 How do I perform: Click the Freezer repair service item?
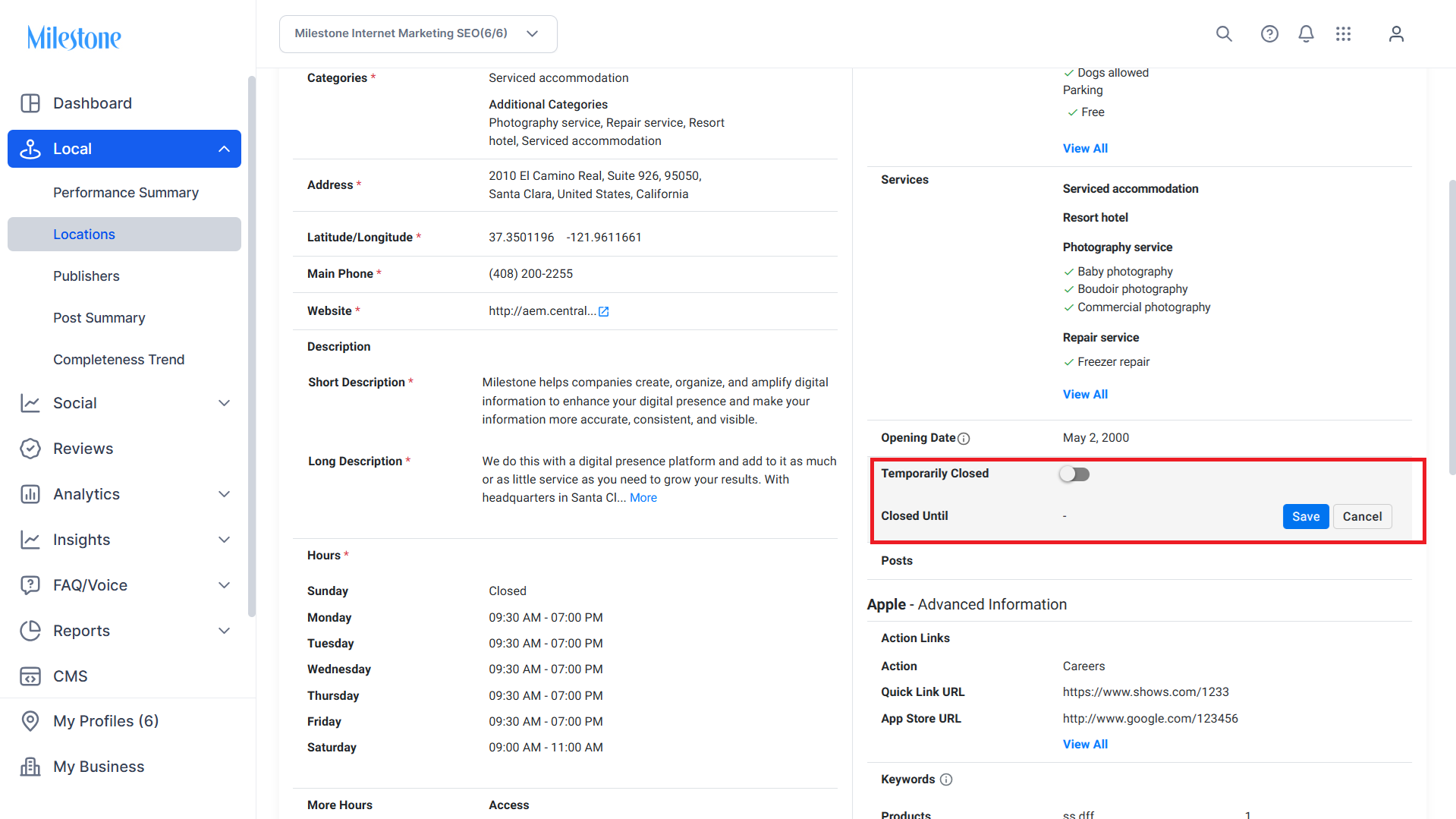1113,362
